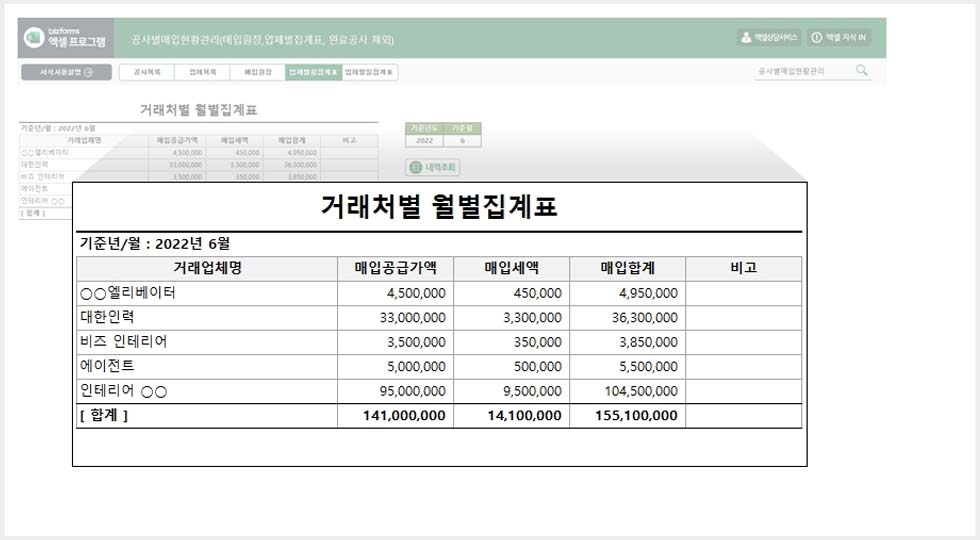980x540 pixels.
Task: Select the 기준년도 value cell 2022
Action: 424,141
